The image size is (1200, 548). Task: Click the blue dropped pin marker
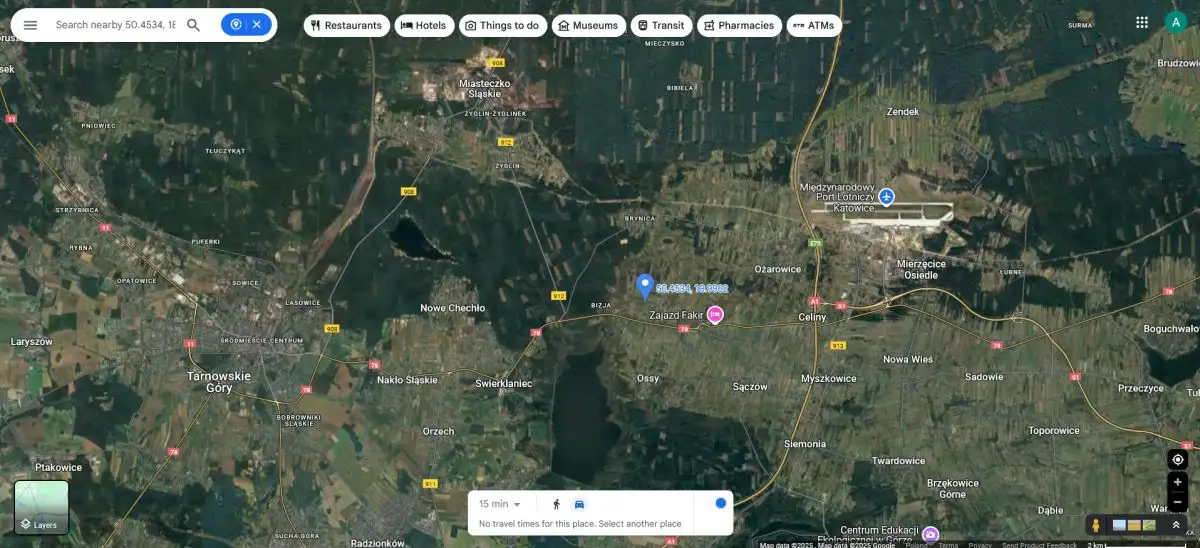(x=645, y=286)
